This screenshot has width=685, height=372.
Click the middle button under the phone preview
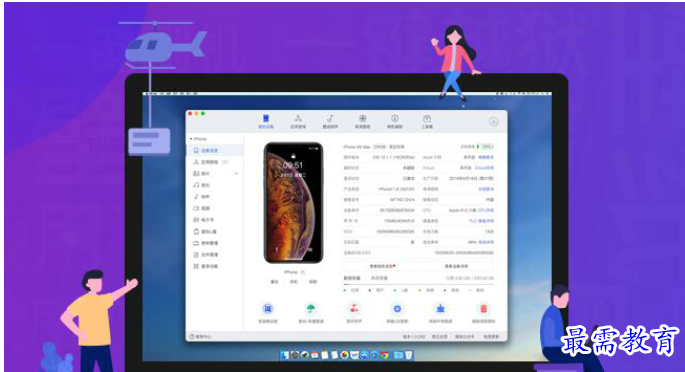294,282
